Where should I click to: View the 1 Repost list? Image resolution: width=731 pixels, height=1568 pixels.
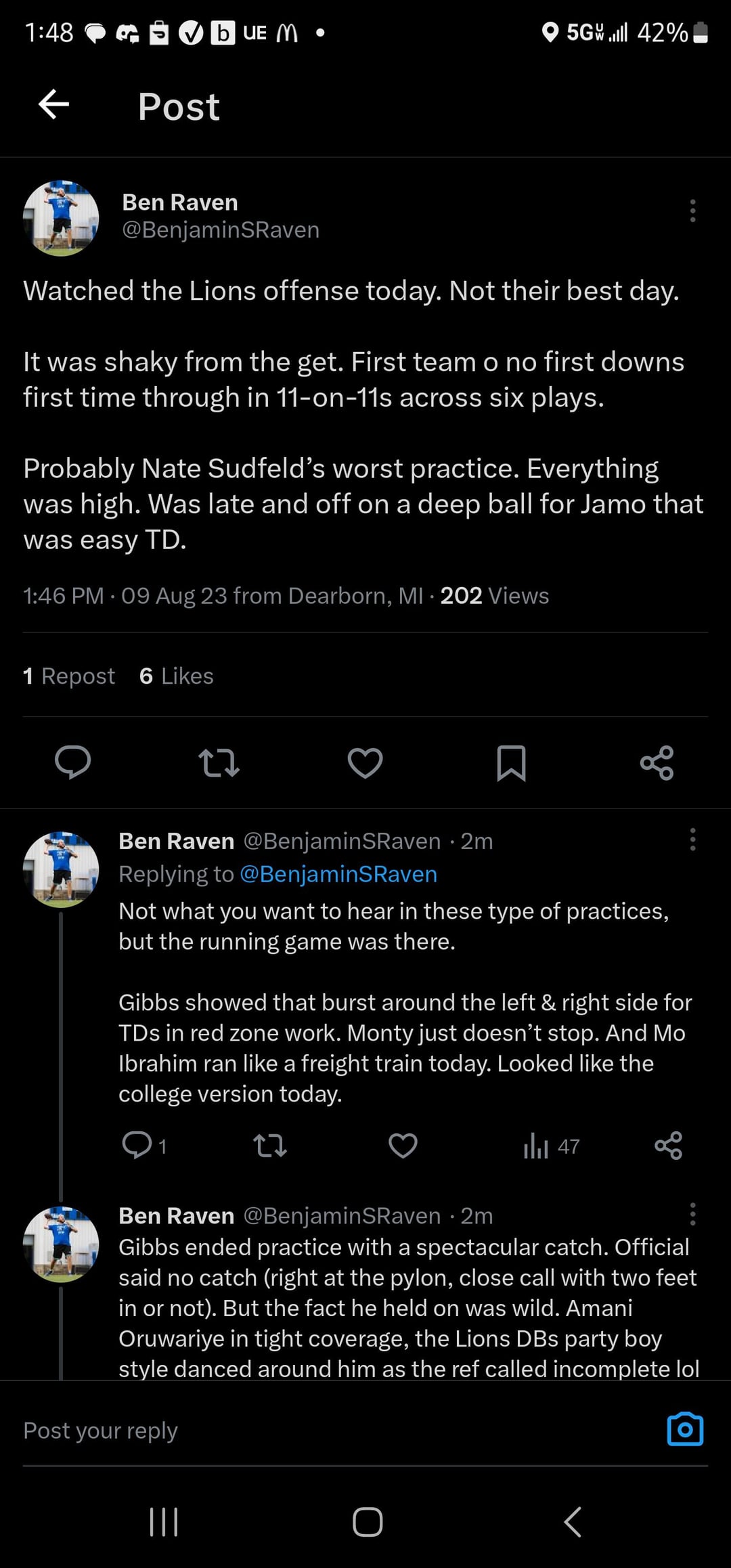click(69, 676)
